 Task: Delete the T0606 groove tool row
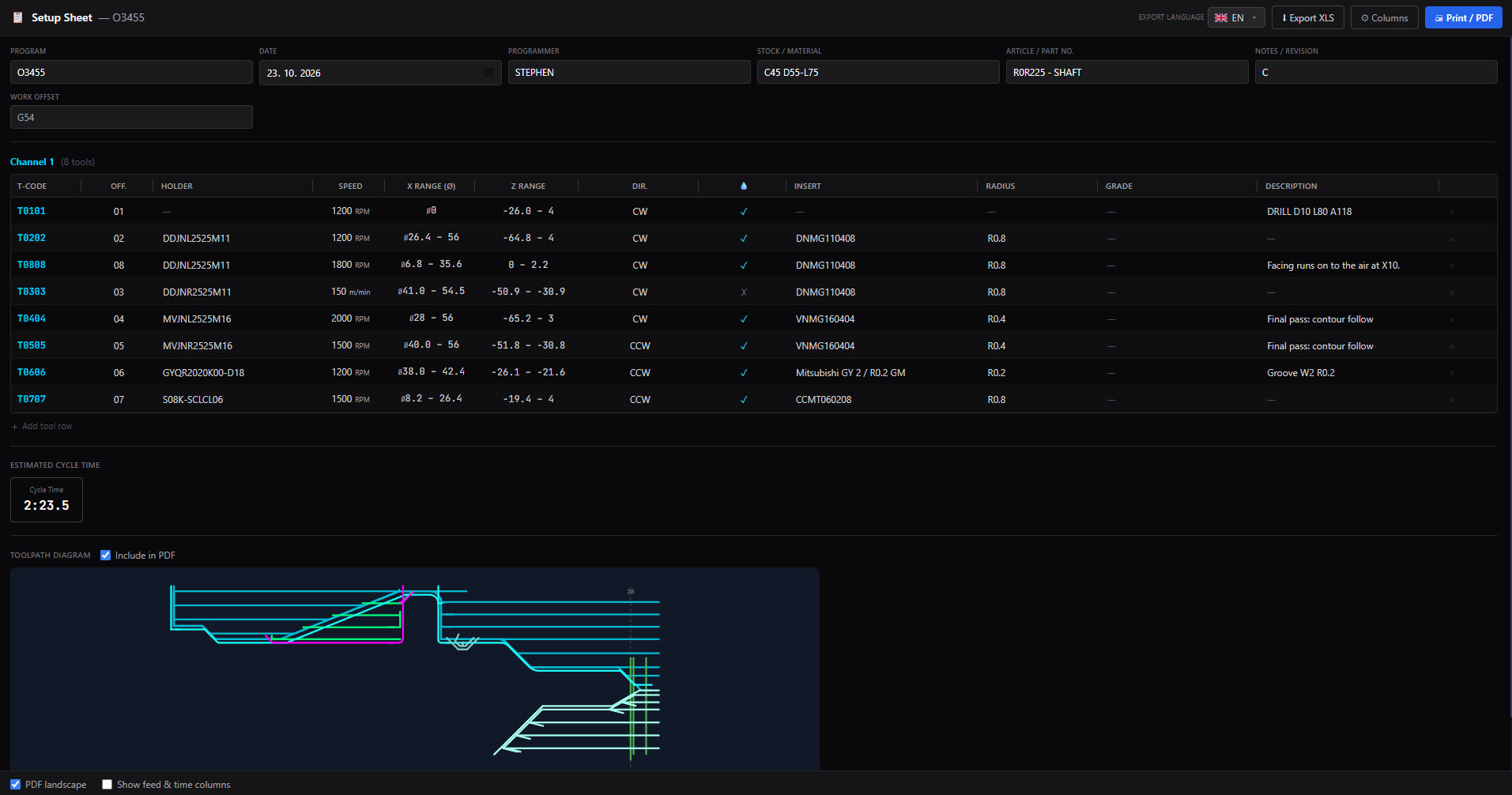pos(1452,373)
